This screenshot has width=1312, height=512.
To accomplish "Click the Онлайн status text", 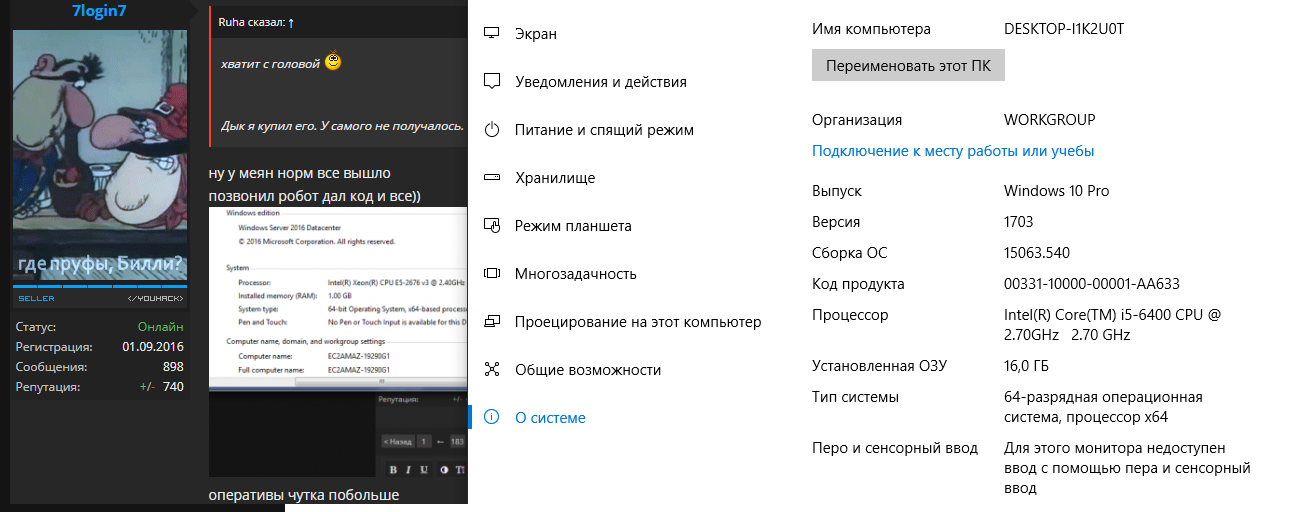I will click(x=161, y=327).
